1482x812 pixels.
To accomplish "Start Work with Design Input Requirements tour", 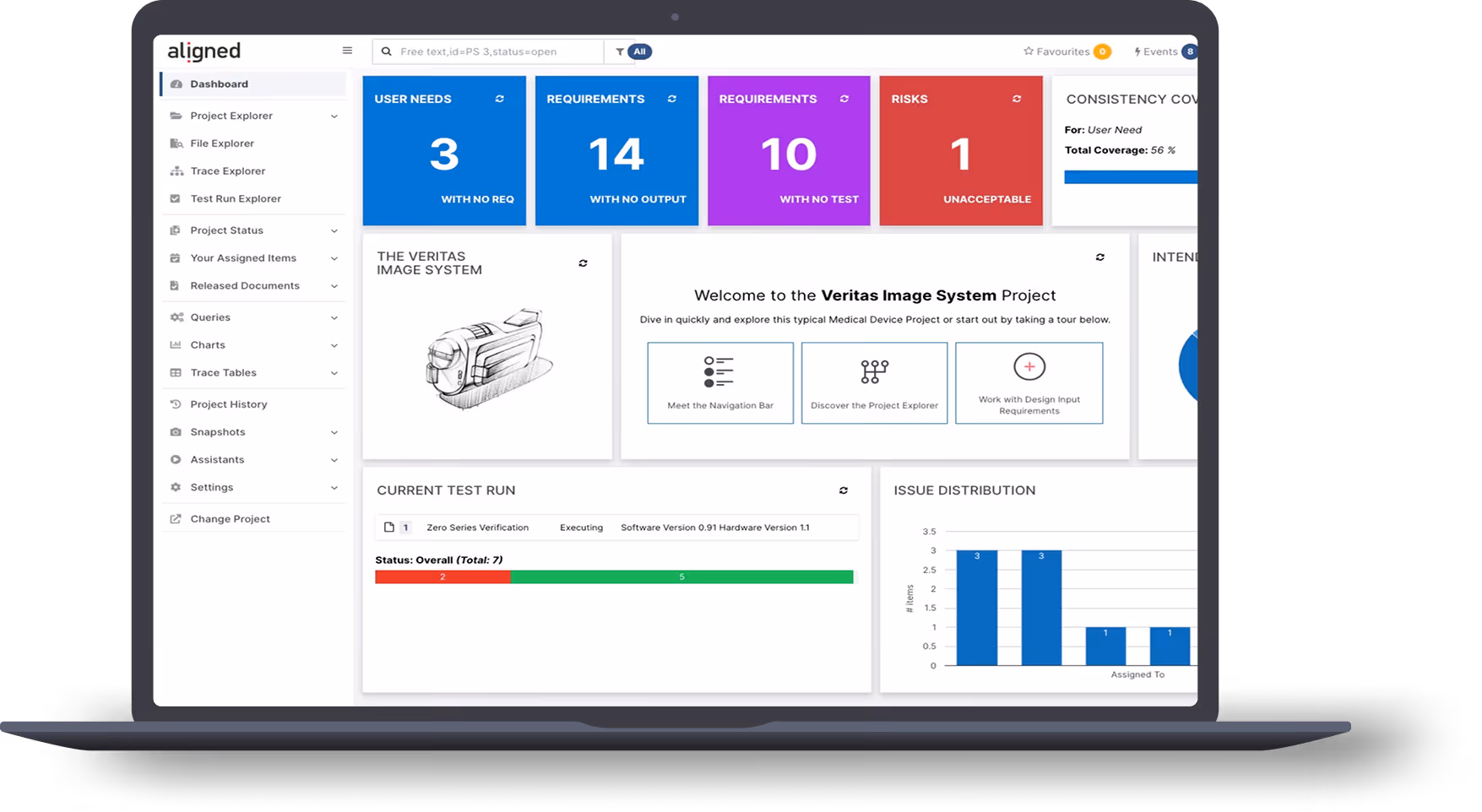I will coord(1029,382).
